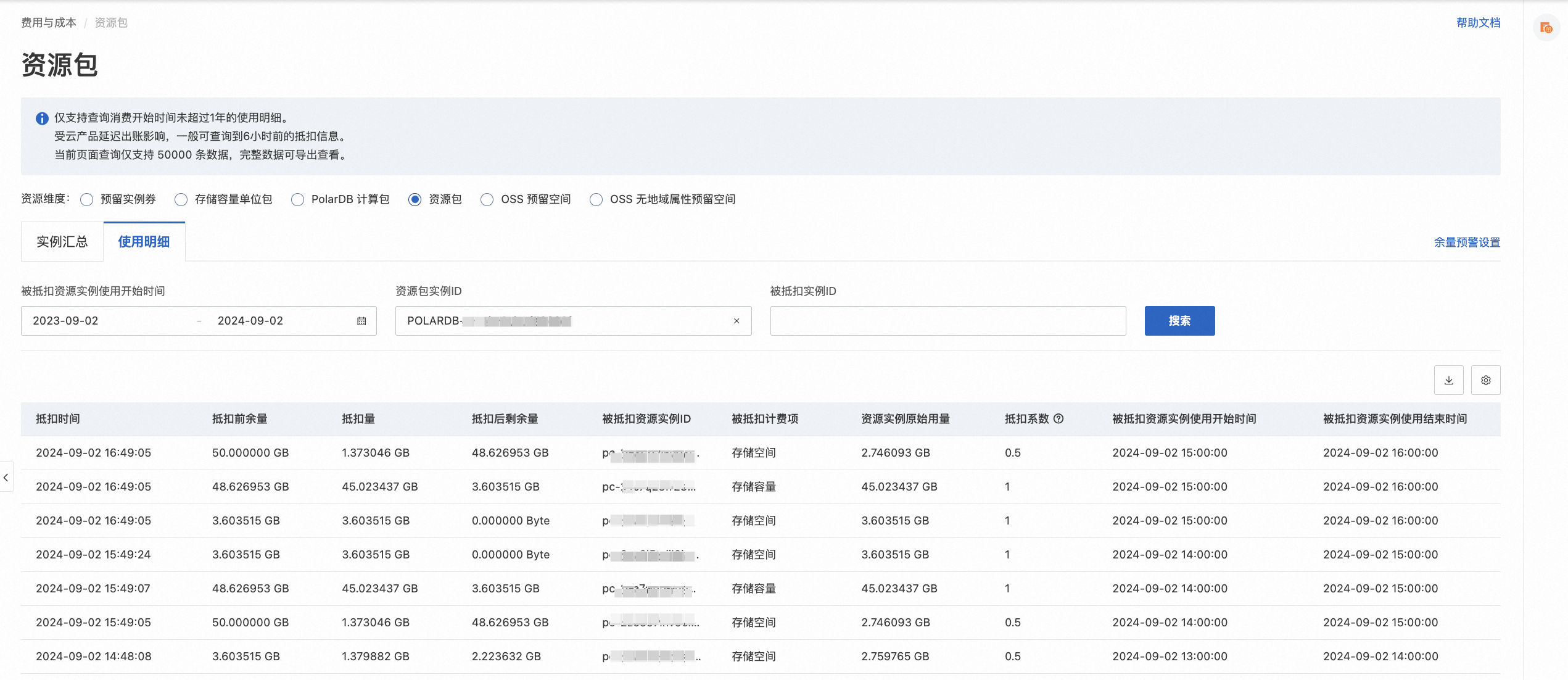Click 资源实例原始用量 value 2.759765 GB
Image resolution: width=1568 pixels, height=680 pixels.
coord(895,657)
